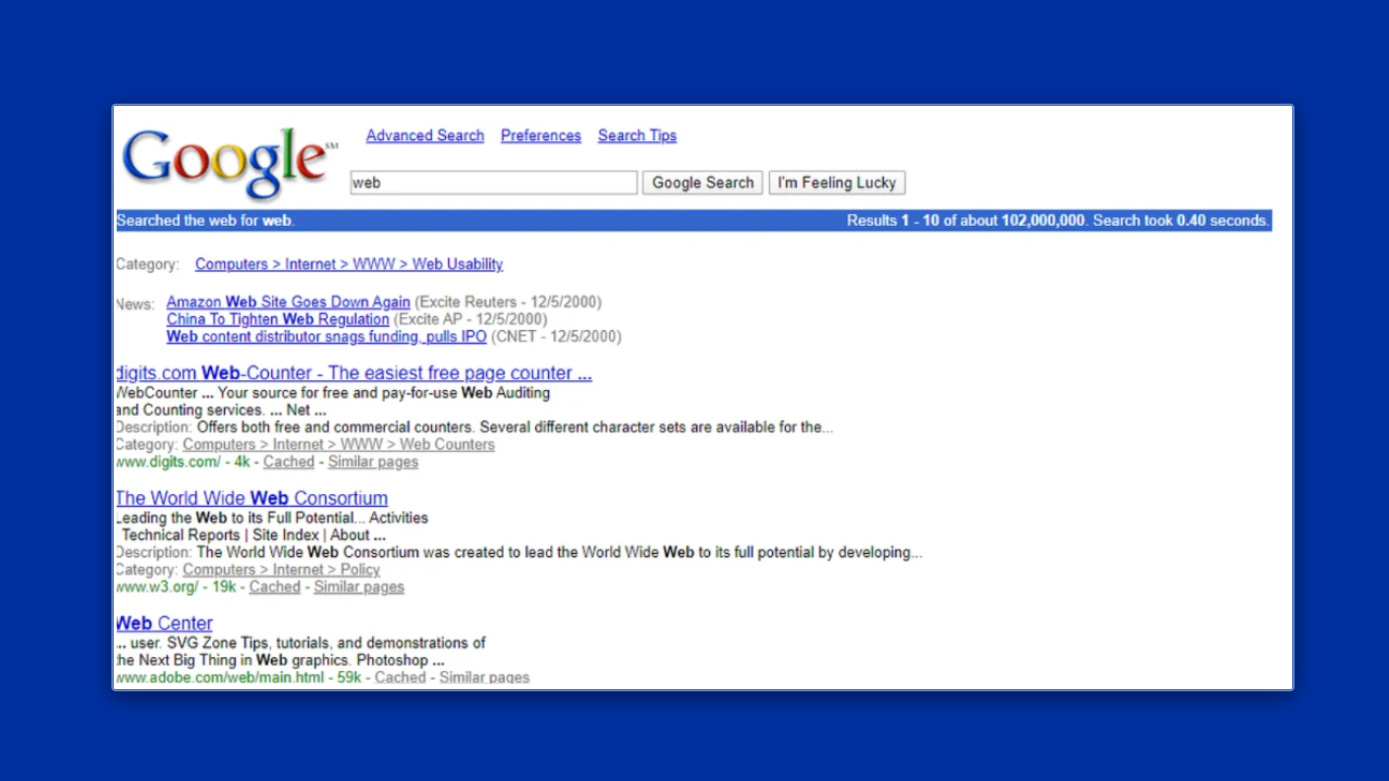Click 'Searched the web for web.' text

[x=206, y=221]
